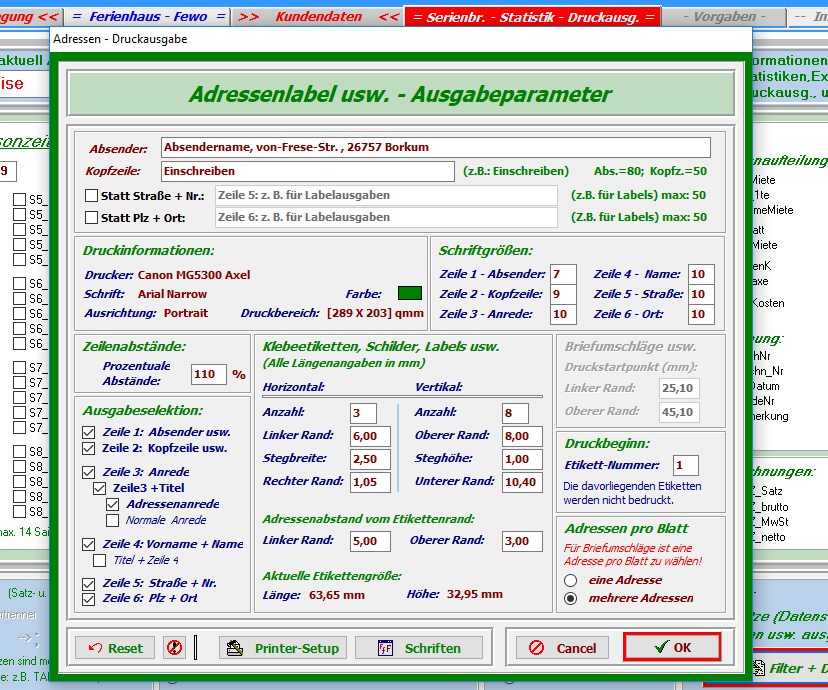
Task: Click the Etikett-Nummer input field
Action: click(x=685, y=465)
